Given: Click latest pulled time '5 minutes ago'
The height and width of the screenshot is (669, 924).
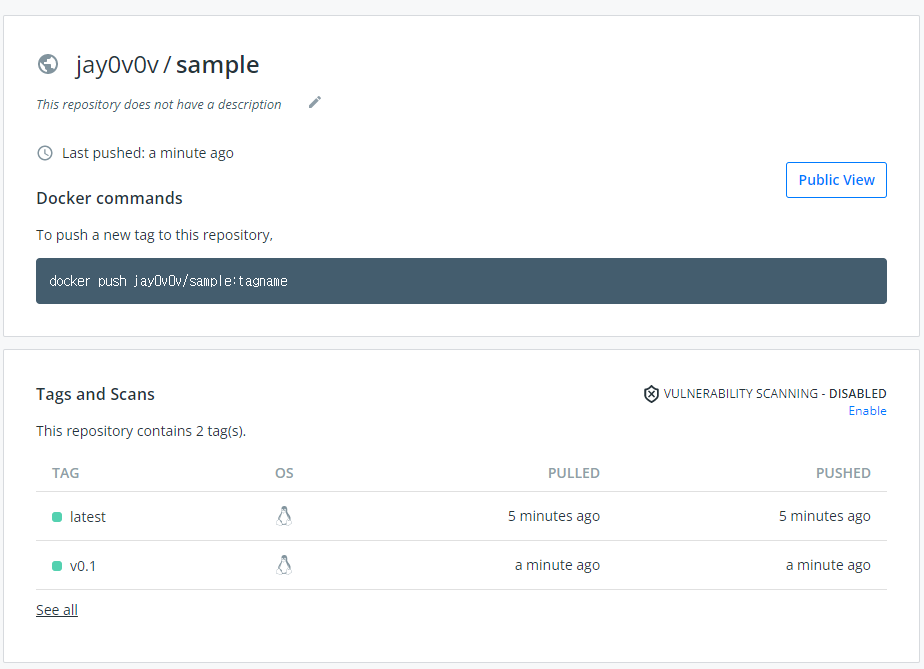Looking at the screenshot, I should click(554, 516).
